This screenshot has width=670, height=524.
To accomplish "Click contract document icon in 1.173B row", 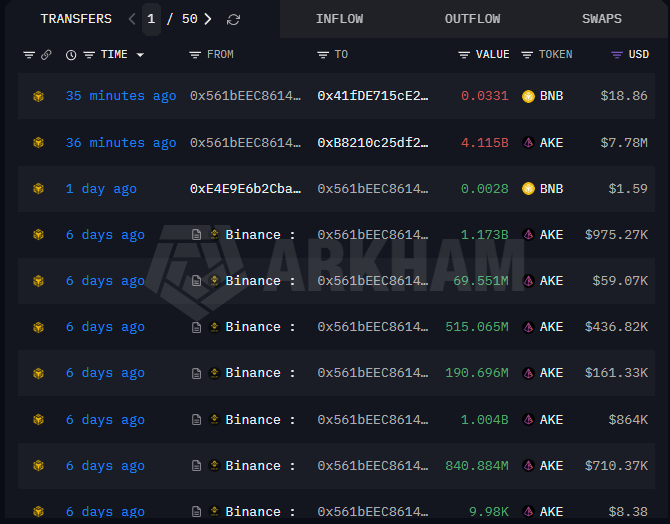I will tap(196, 235).
